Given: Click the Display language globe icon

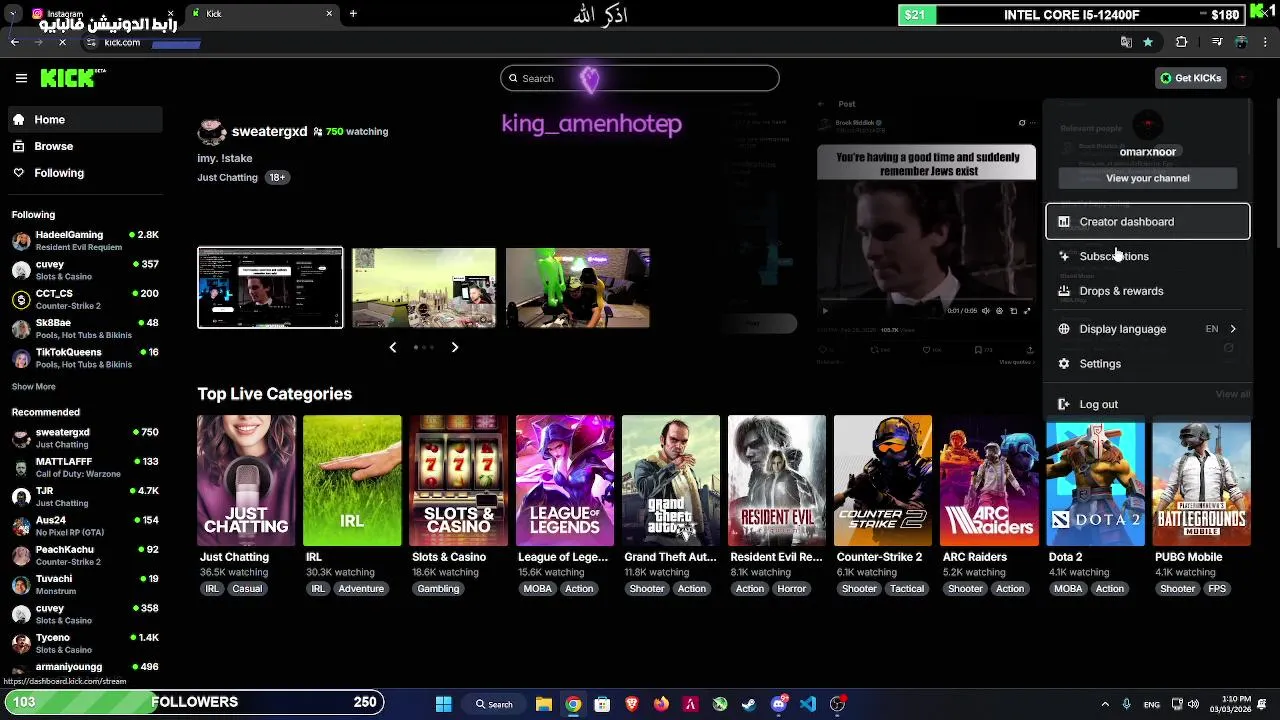Looking at the screenshot, I should click(1064, 329).
